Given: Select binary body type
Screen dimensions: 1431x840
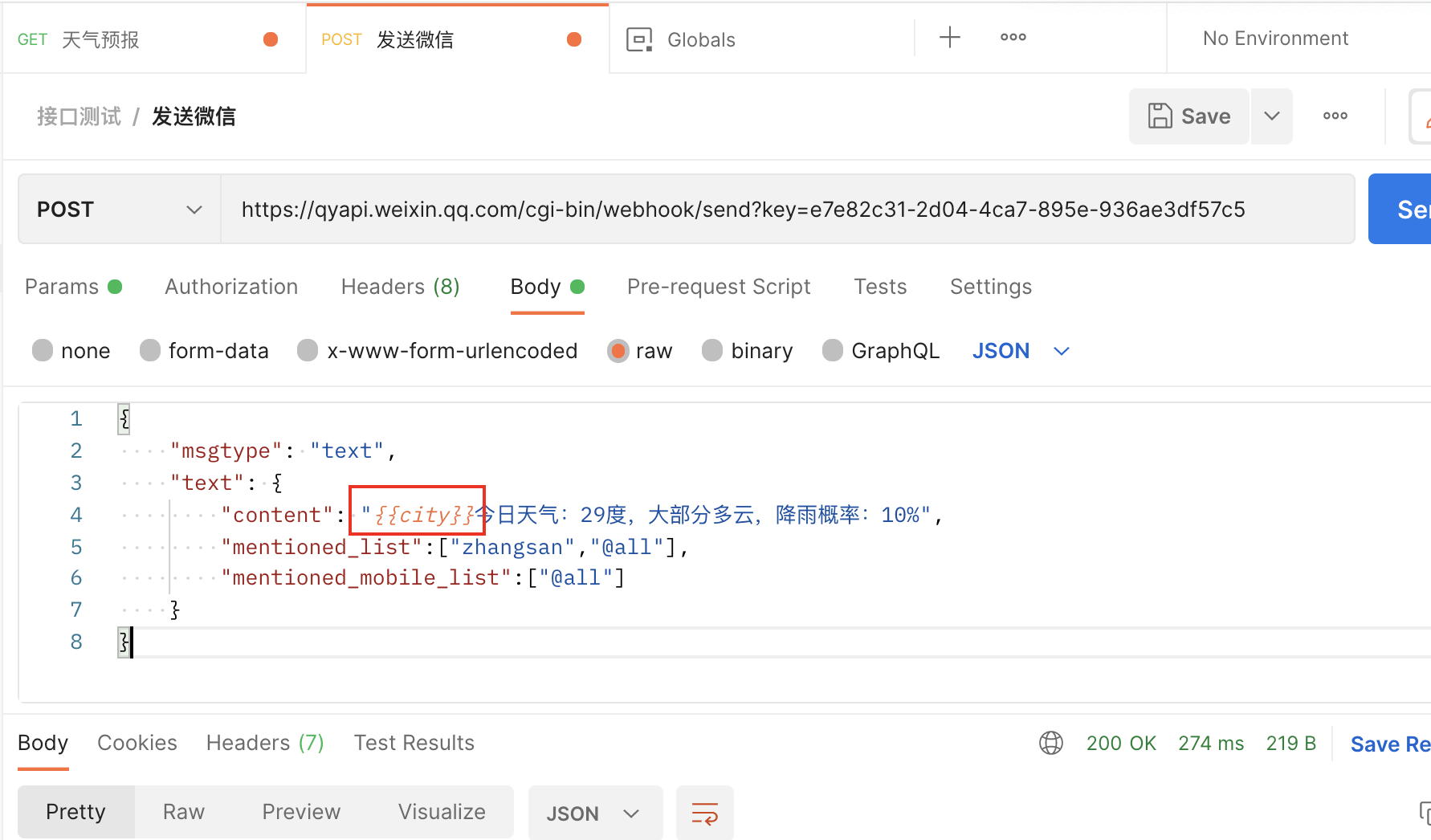Looking at the screenshot, I should pos(712,351).
